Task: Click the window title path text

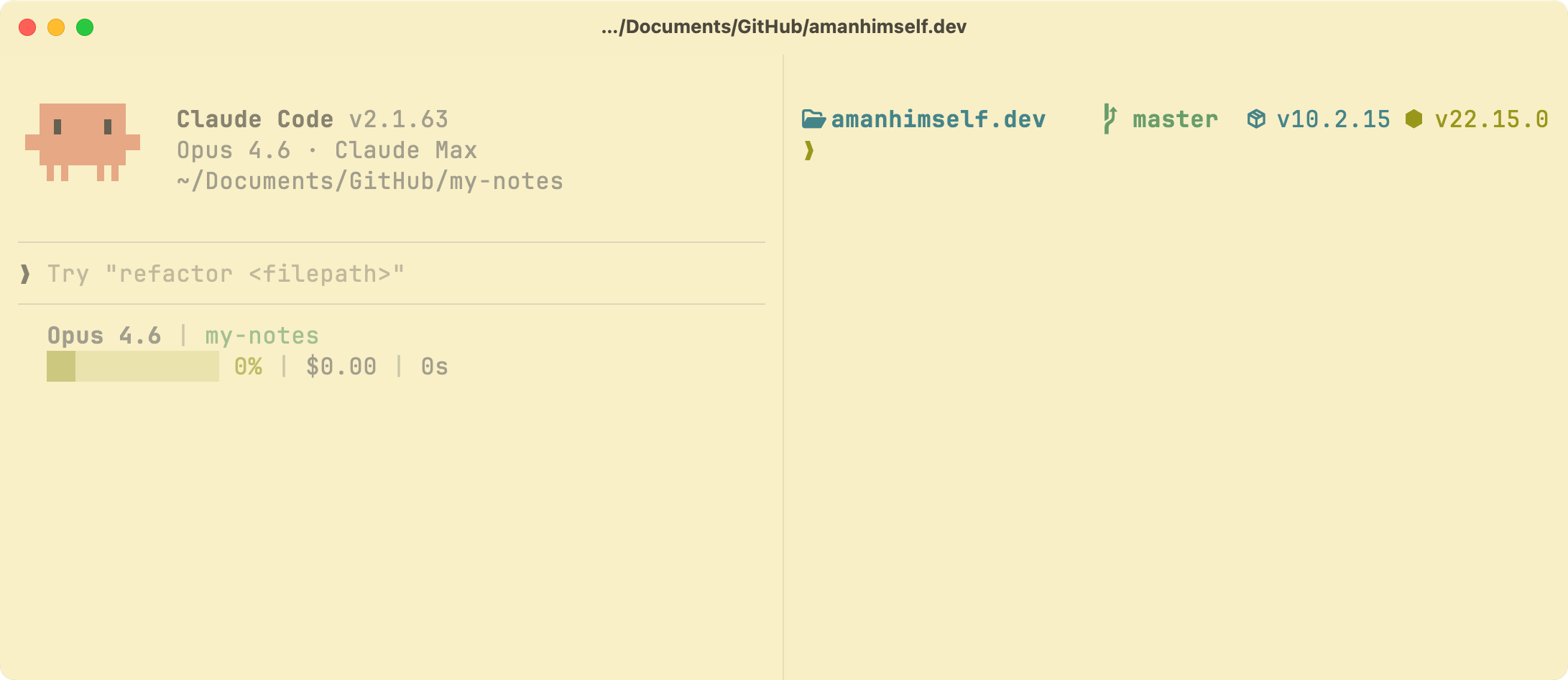Action: (784, 27)
